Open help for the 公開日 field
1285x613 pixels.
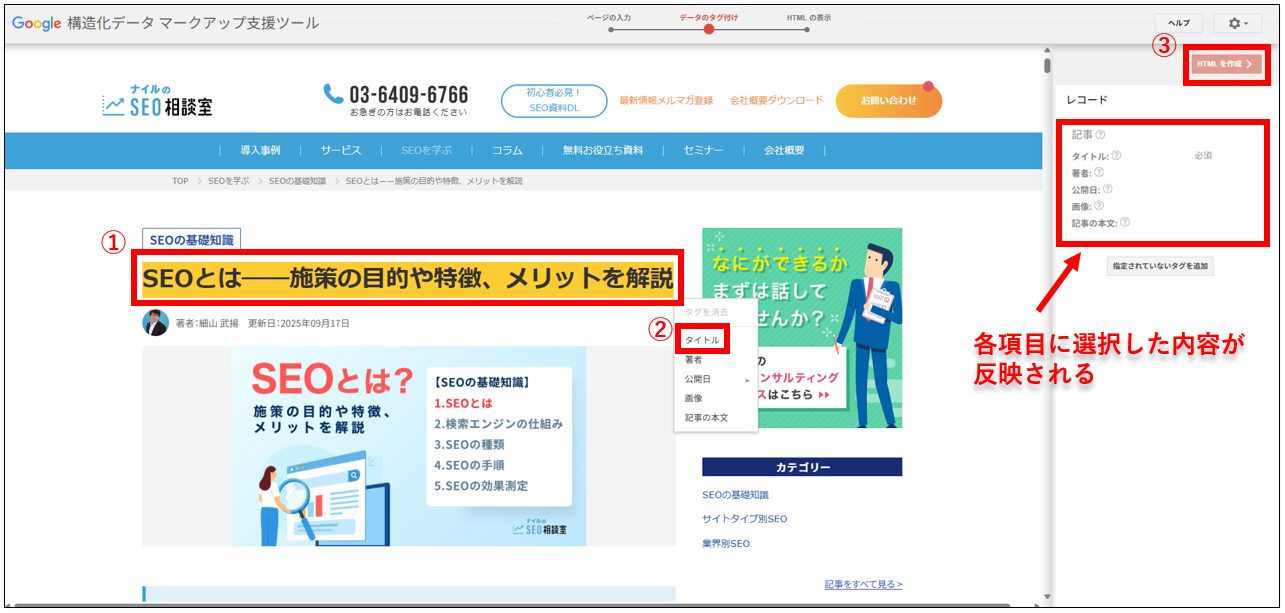[1107, 189]
